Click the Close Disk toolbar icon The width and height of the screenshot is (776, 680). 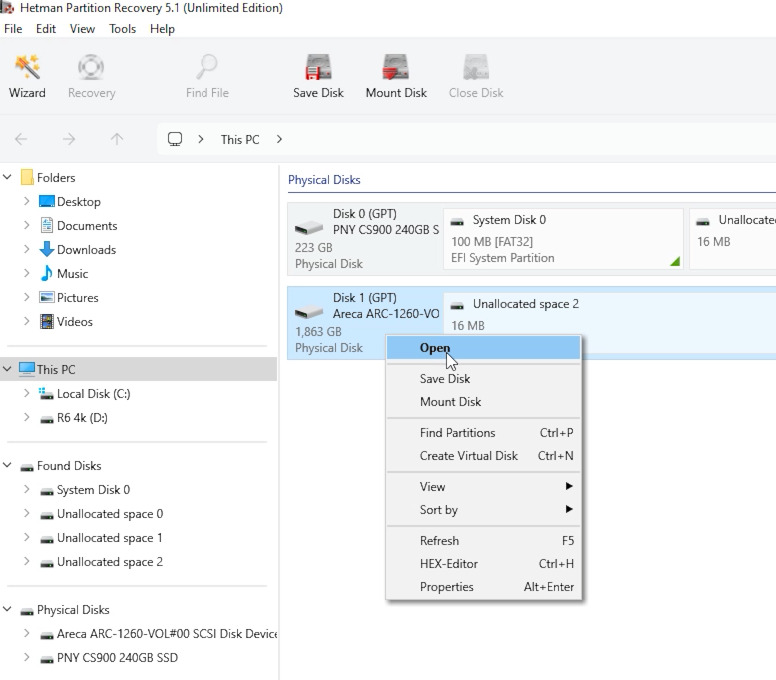[476, 76]
